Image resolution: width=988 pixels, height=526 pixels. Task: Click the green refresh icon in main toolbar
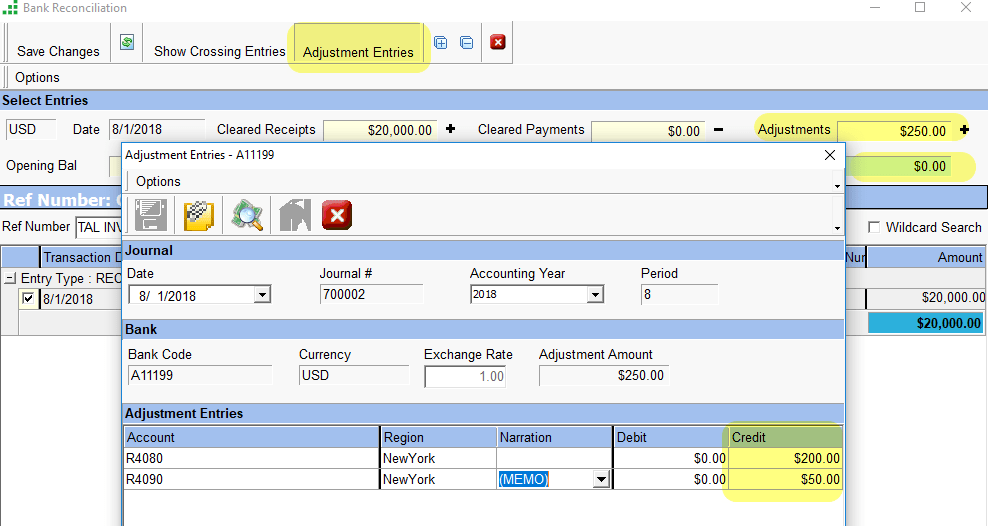point(127,42)
